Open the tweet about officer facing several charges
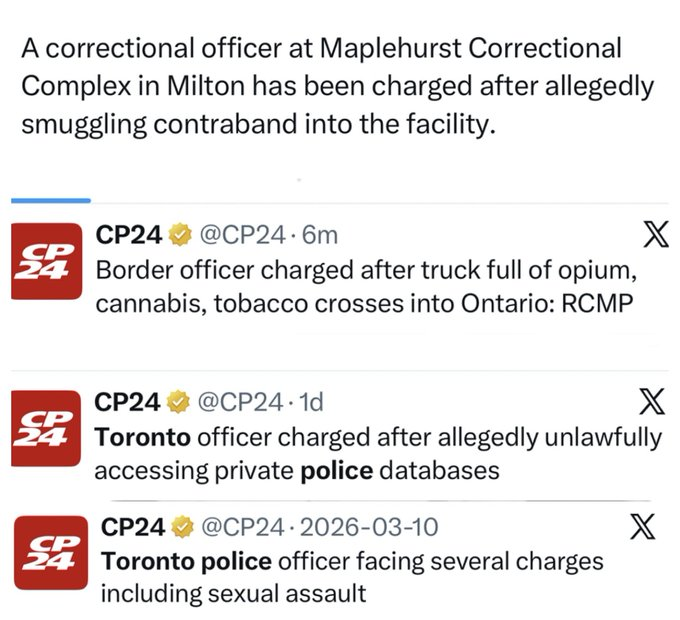The image size is (680, 620). (x=352, y=577)
